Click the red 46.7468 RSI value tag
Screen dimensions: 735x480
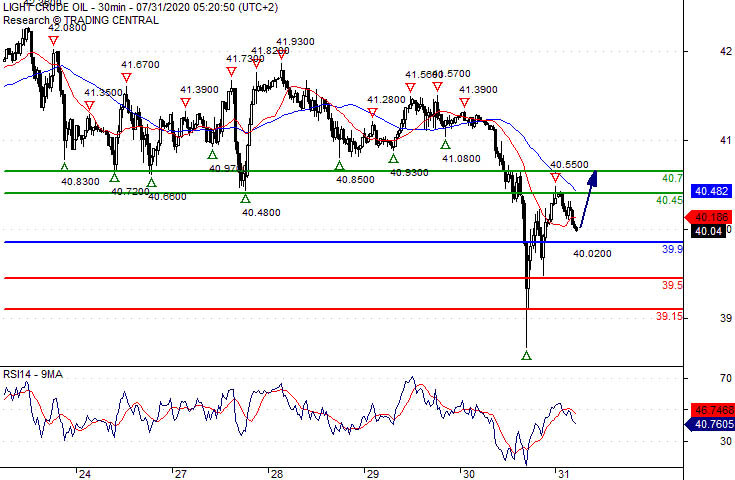tap(712, 410)
